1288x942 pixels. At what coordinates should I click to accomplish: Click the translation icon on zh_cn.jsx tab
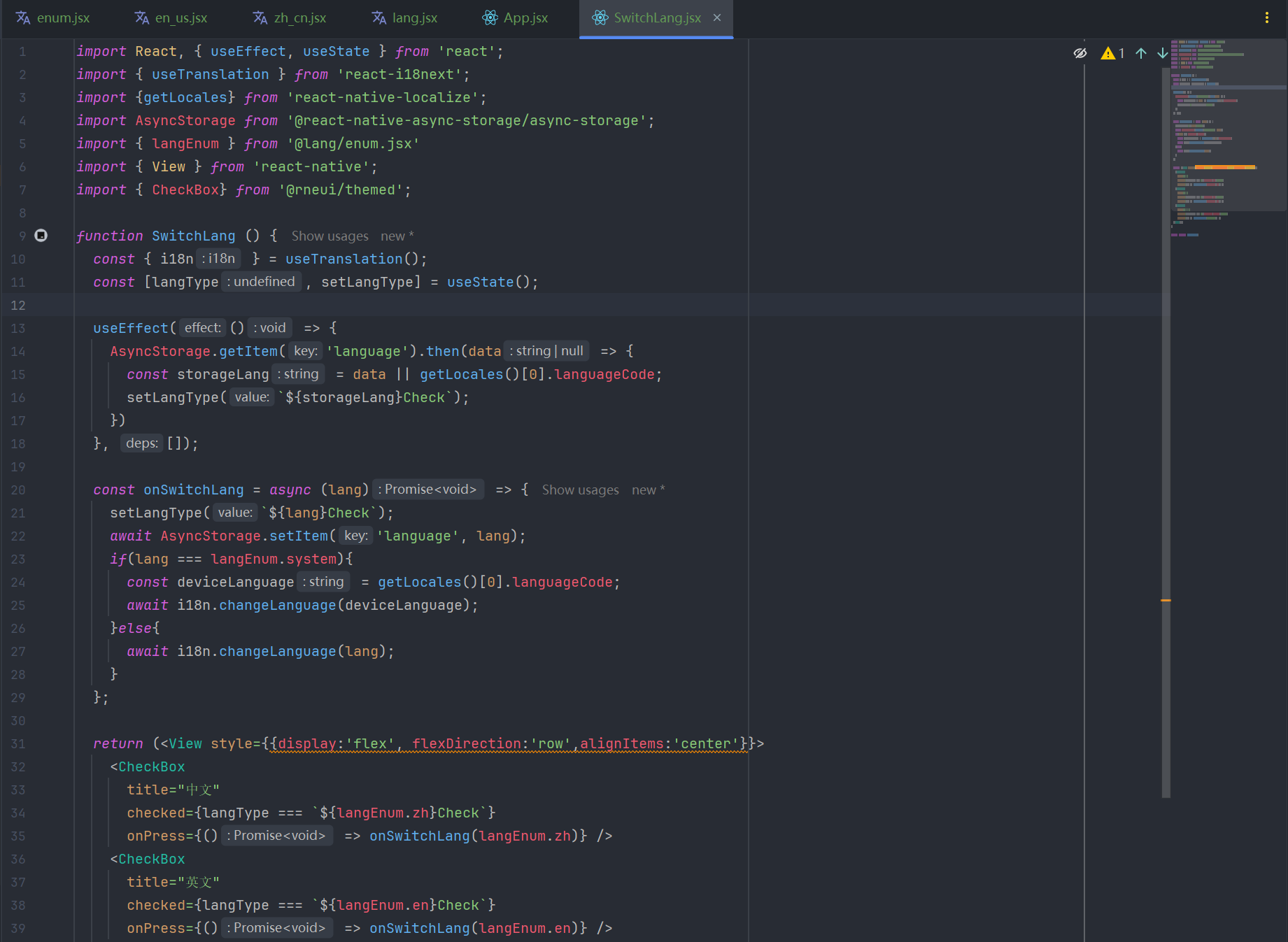coord(260,18)
